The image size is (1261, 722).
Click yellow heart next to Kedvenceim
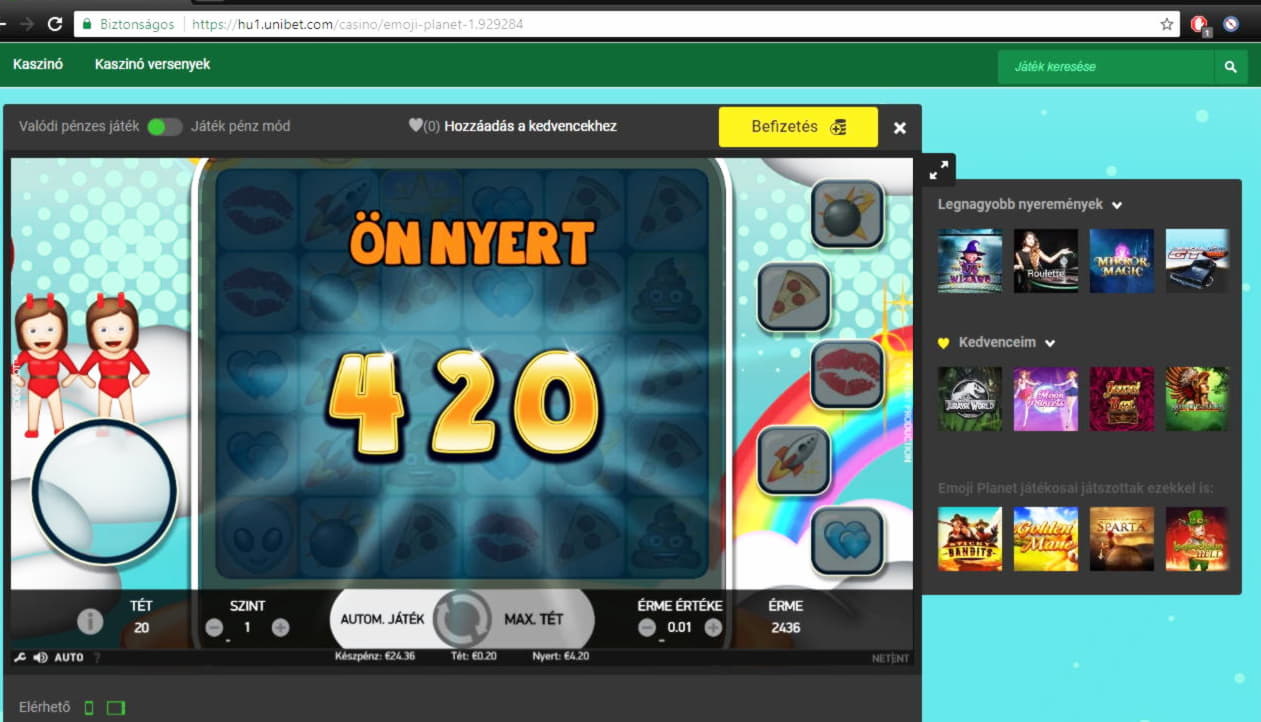pyautogui.click(x=943, y=343)
